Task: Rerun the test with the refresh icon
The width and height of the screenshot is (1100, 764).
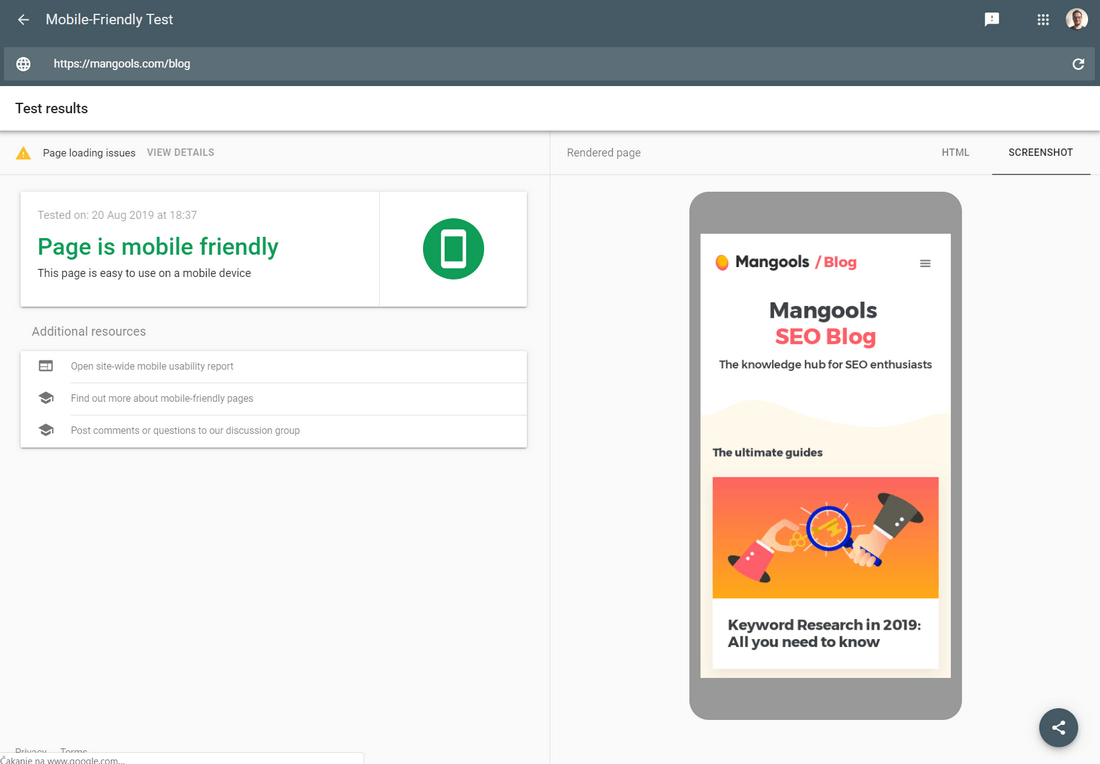Action: [1078, 64]
